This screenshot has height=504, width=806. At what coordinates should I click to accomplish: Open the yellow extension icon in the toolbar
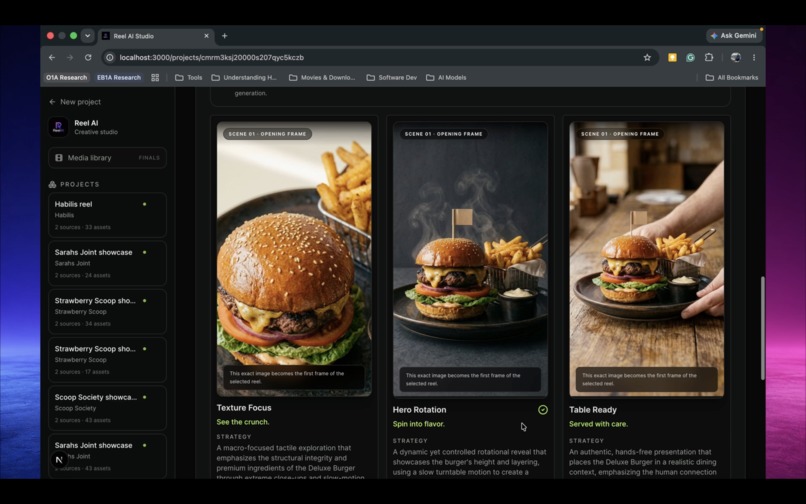point(672,58)
